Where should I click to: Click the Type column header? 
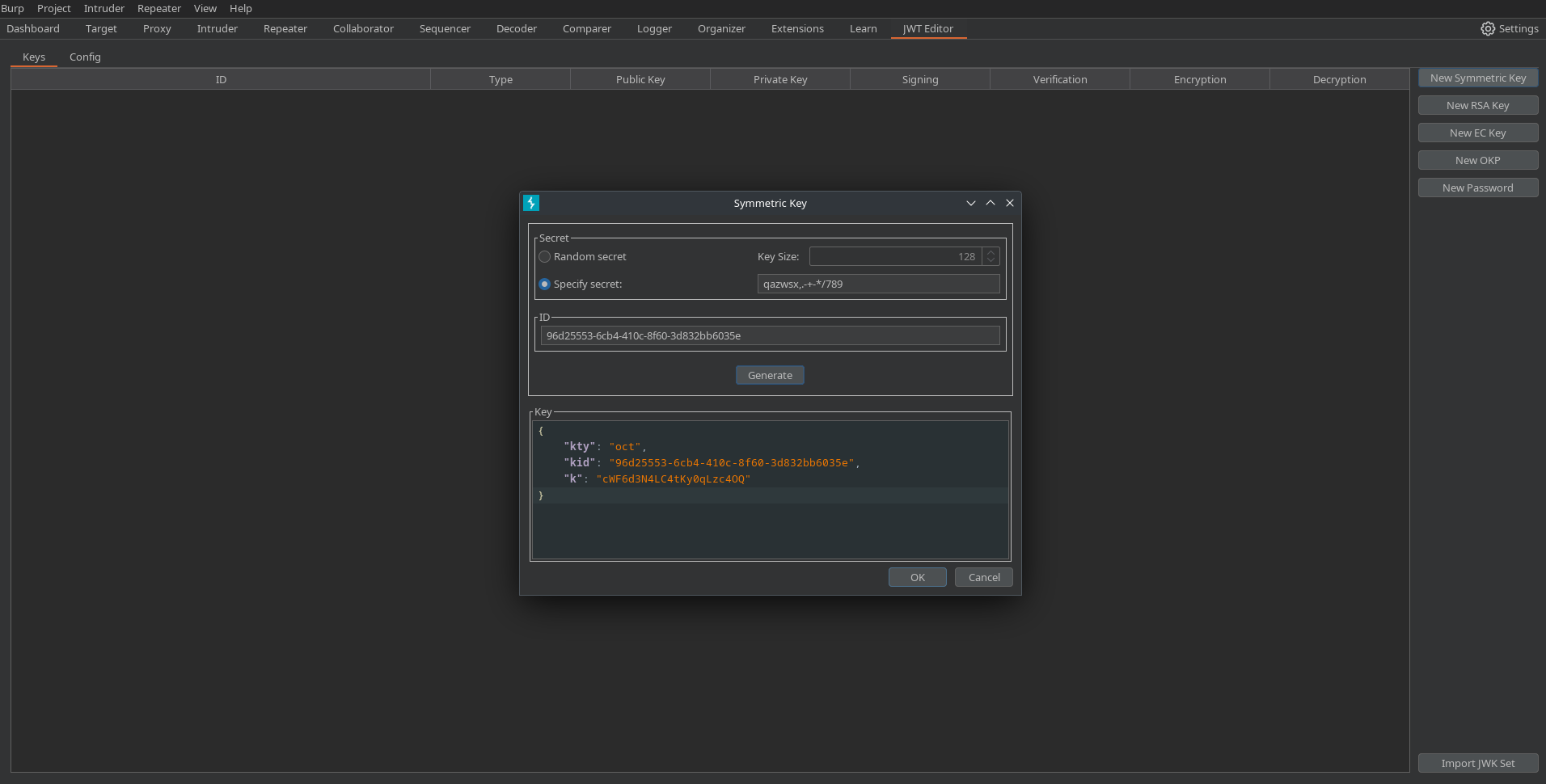(501, 80)
